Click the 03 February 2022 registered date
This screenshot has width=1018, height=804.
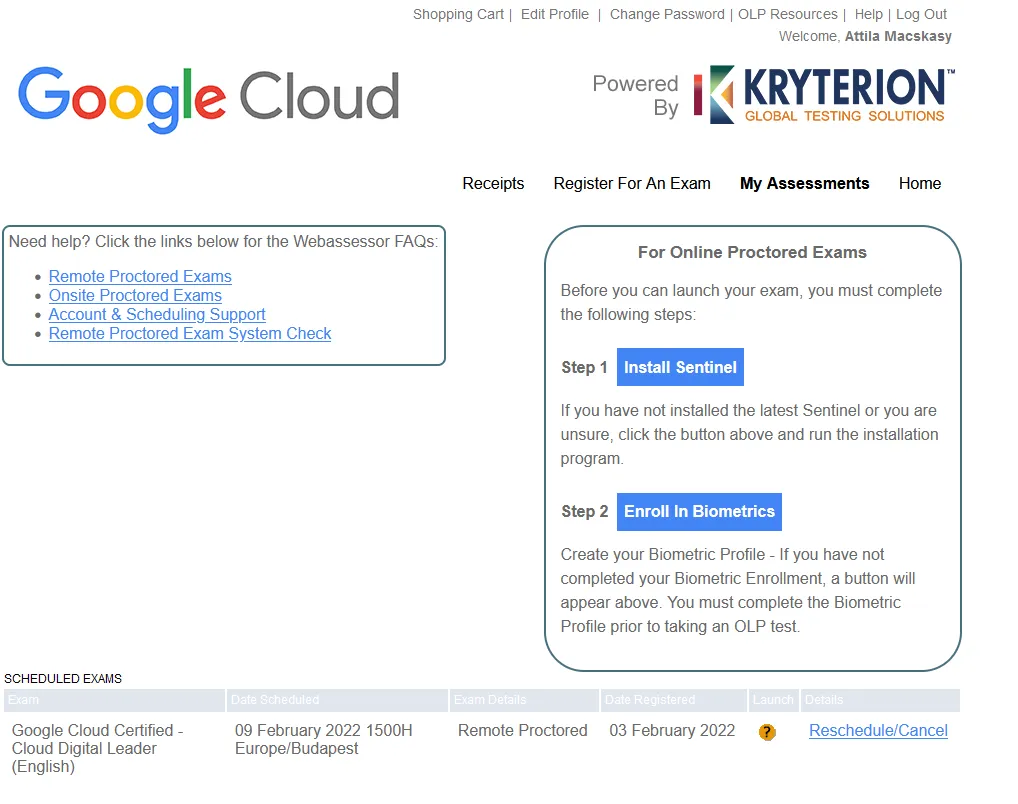[x=672, y=731]
